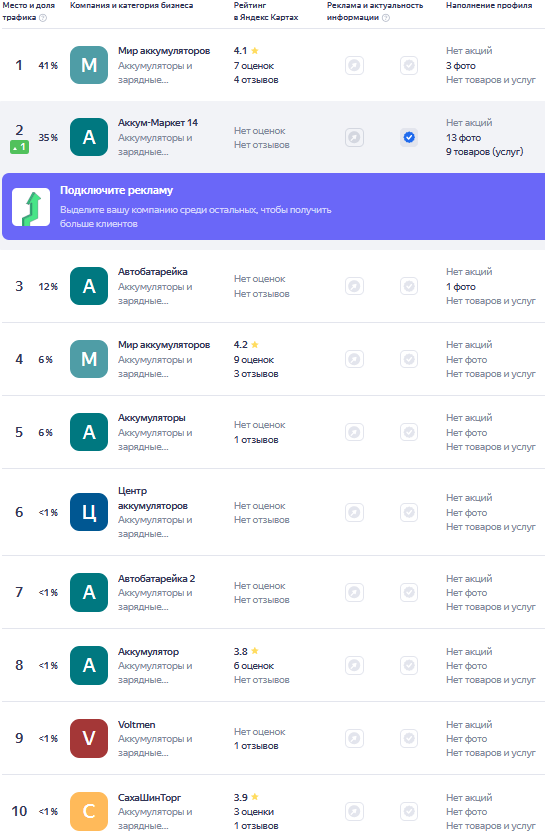This screenshot has width=545, height=840.
Task: Click the red V avatar for Voltmen
Action: click(89, 739)
